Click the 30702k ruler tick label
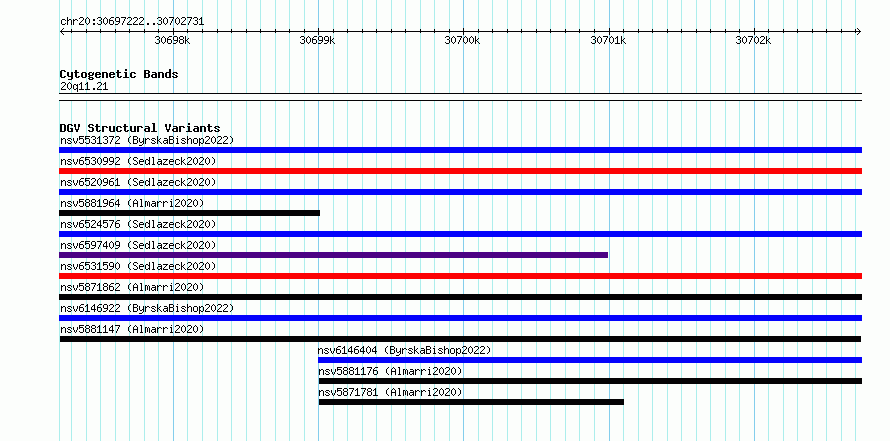Screen dimensions: 890x441 coord(753,40)
